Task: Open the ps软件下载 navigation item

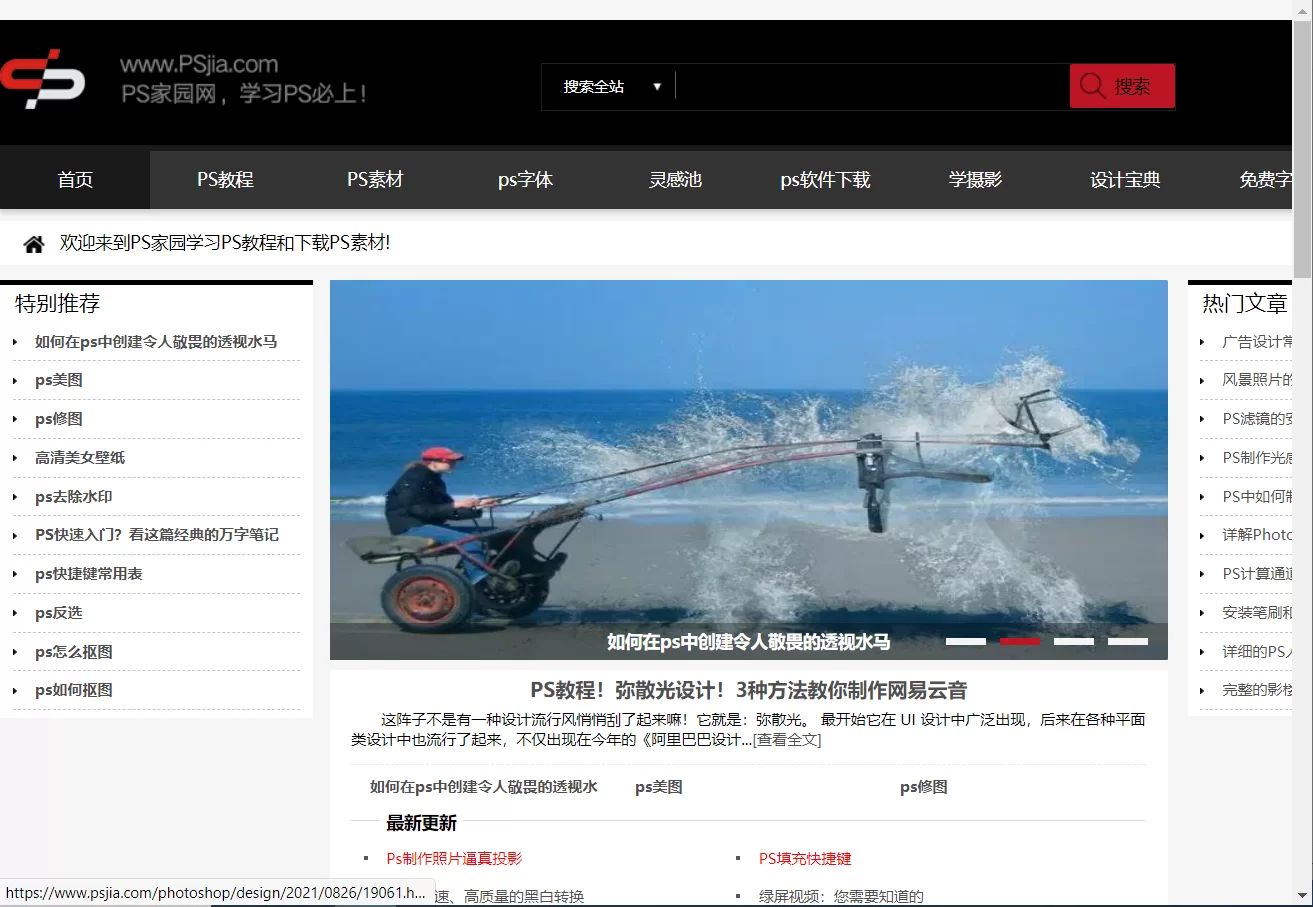Action: pos(824,179)
